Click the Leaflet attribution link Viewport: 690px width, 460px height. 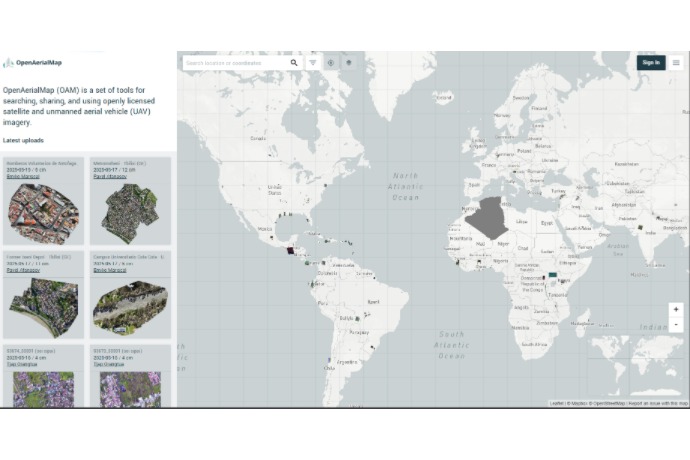pyautogui.click(x=556, y=403)
